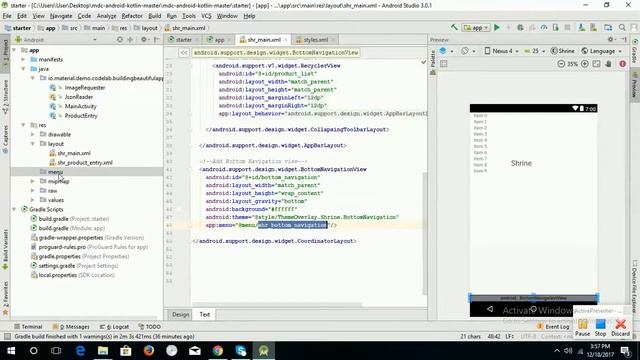Viewport: 640px width, 360px height.
Task: Select the menu folder in project tree
Action: [56, 172]
